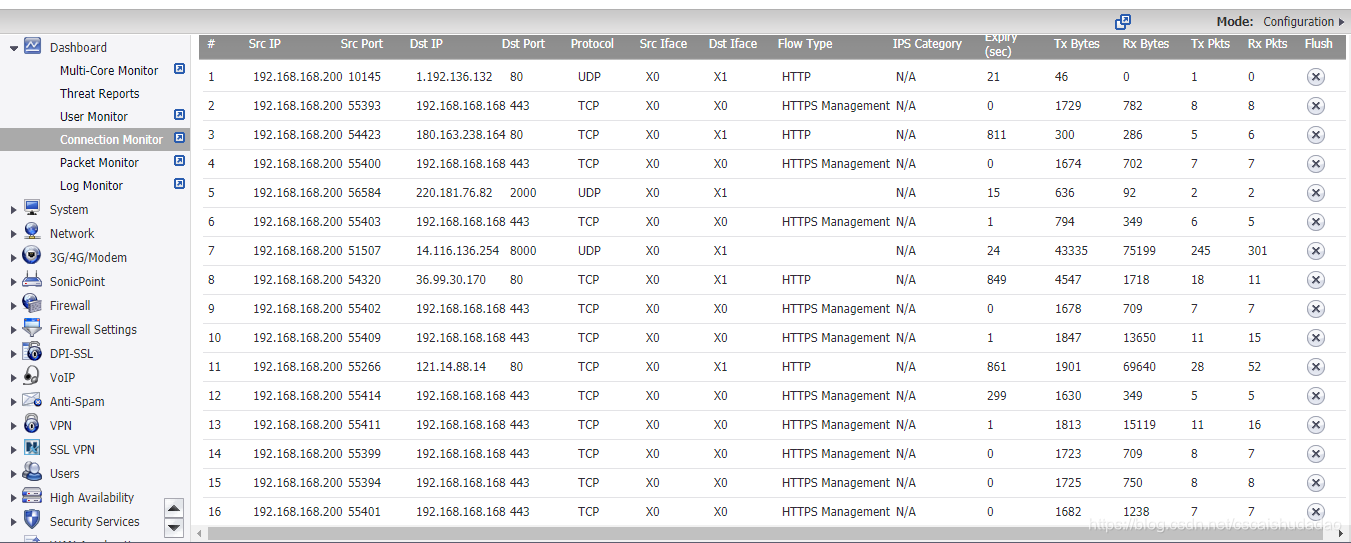
Task: Click the SonicPoint icon
Action: pos(32,280)
